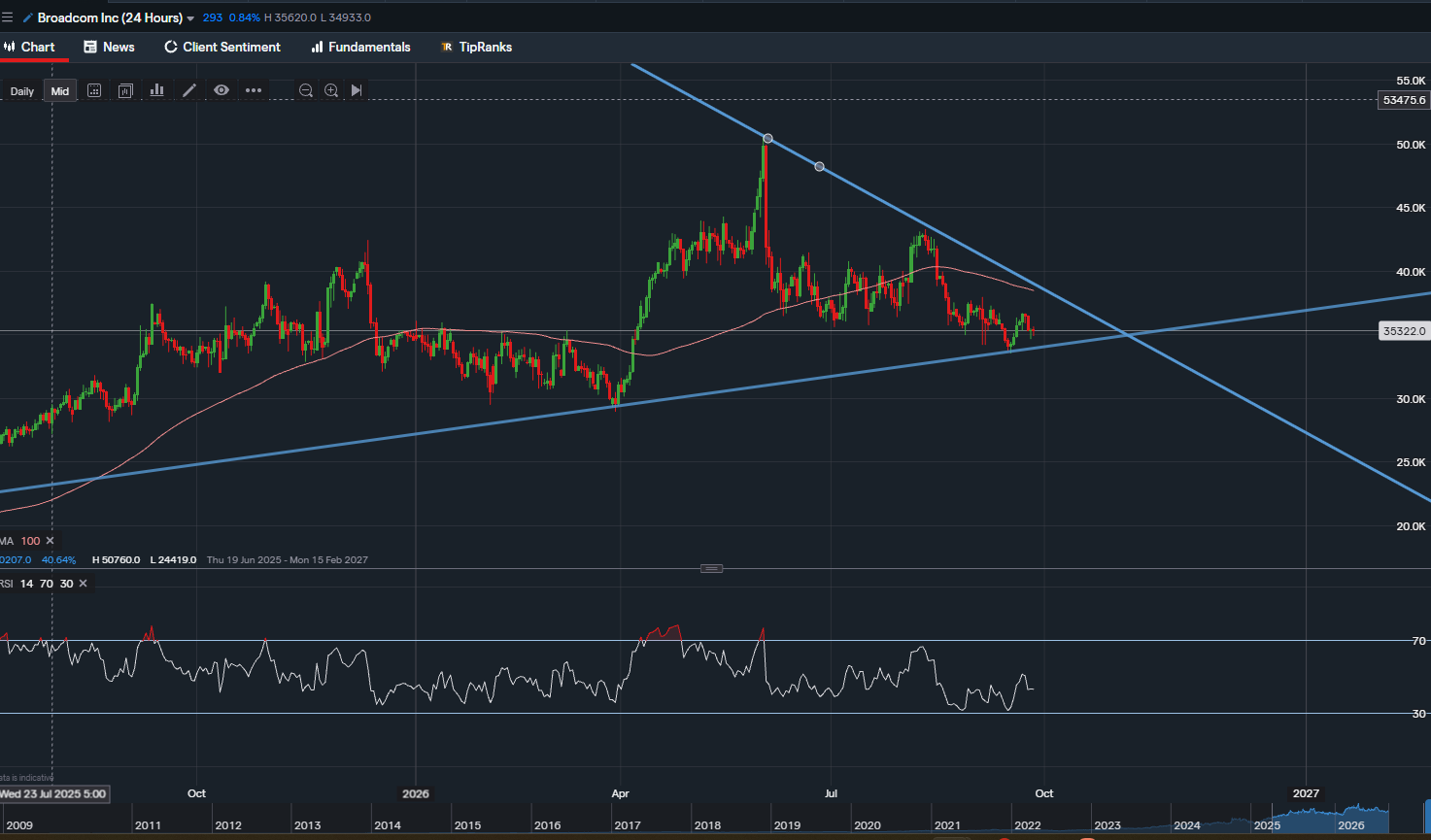The height and width of the screenshot is (840, 1431).
Task: Expand the Broadcom Inc market dropdown arrow
Action: [190, 18]
